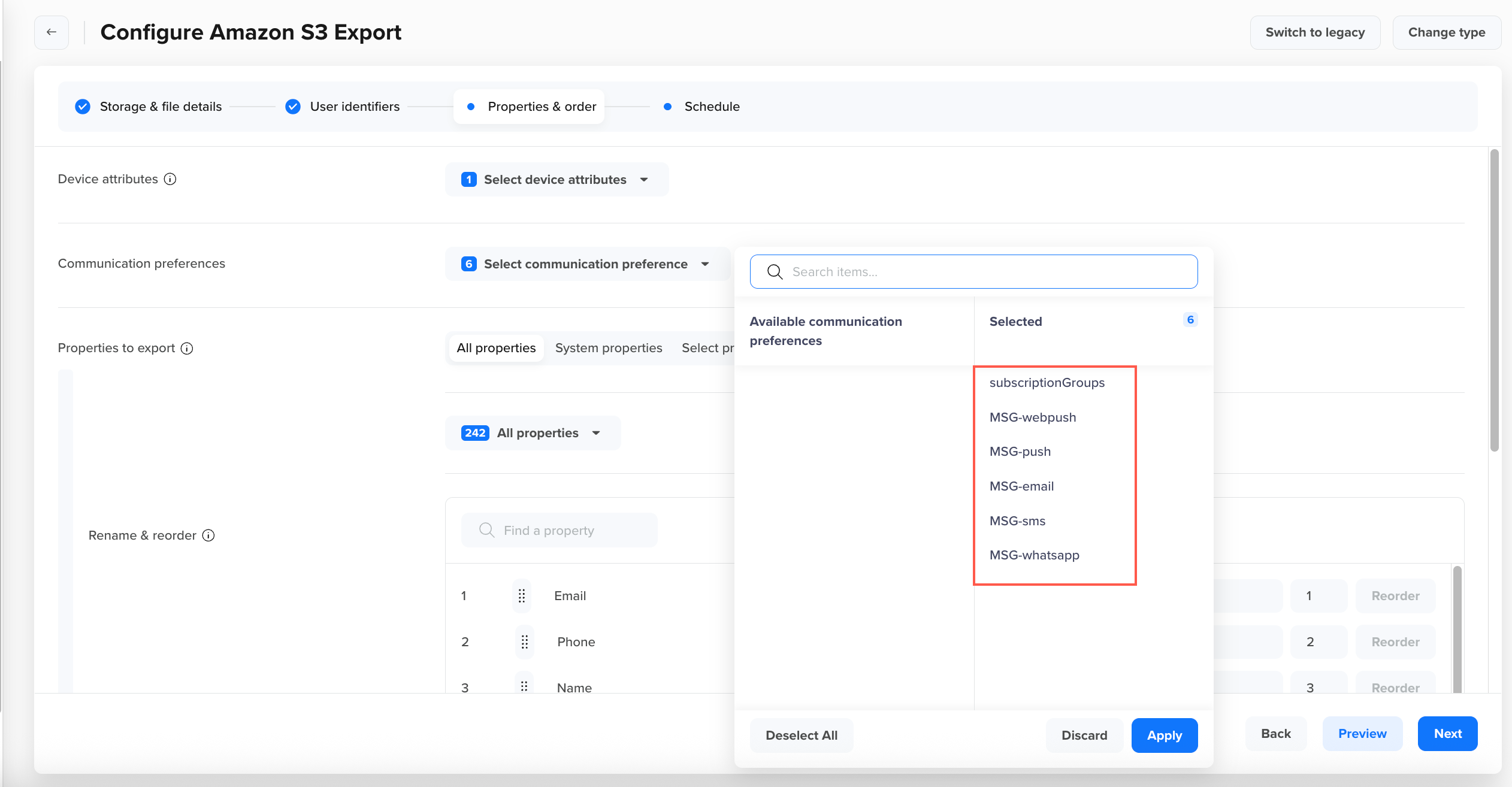
Task: Click the drag handle icon for the Name row
Action: 524,686
